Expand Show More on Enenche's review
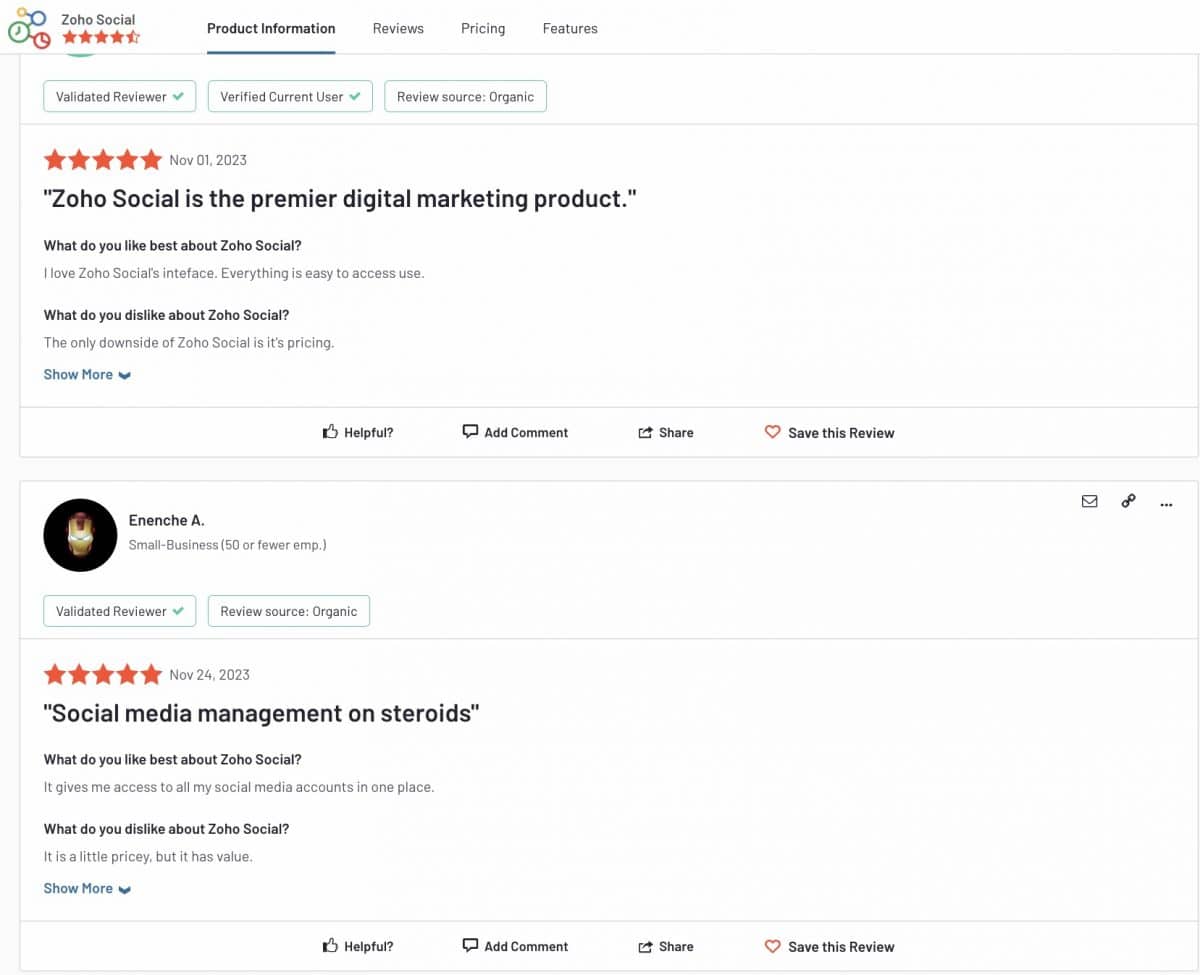Viewport: 1200px width, 975px height. tap(87, 889)
